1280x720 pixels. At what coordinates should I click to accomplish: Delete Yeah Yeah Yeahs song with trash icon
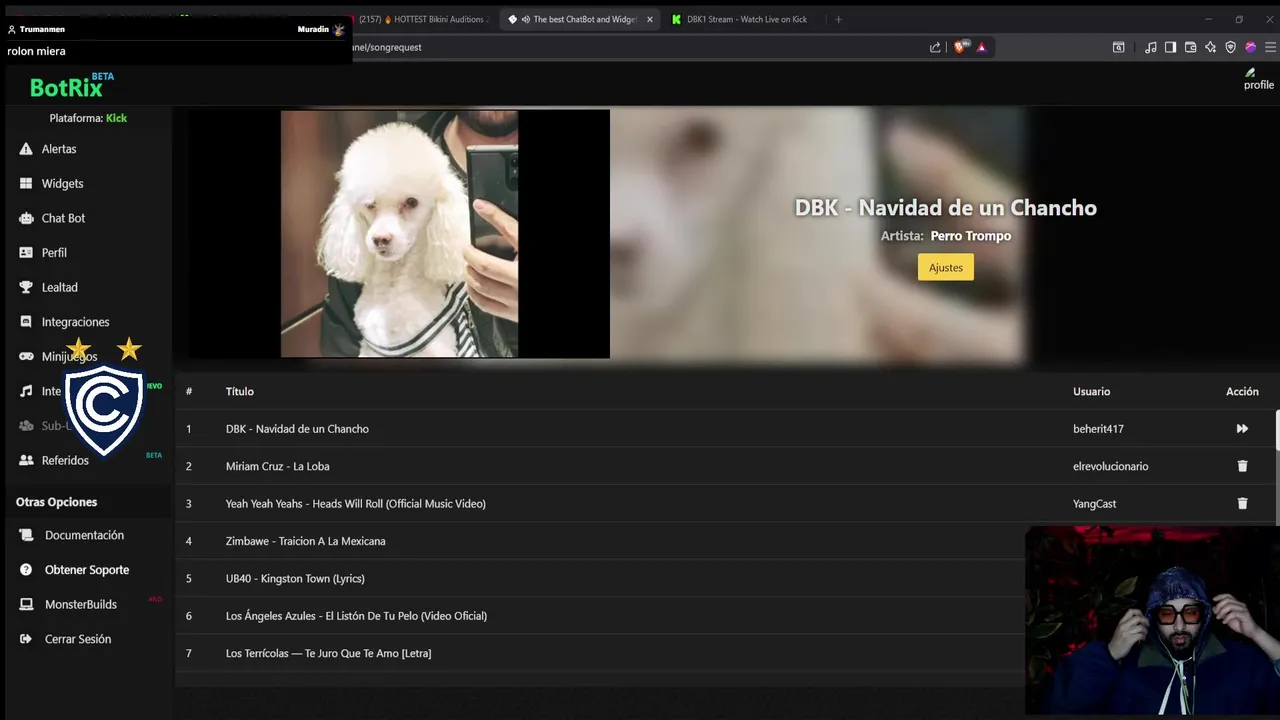coord(1242,504)
